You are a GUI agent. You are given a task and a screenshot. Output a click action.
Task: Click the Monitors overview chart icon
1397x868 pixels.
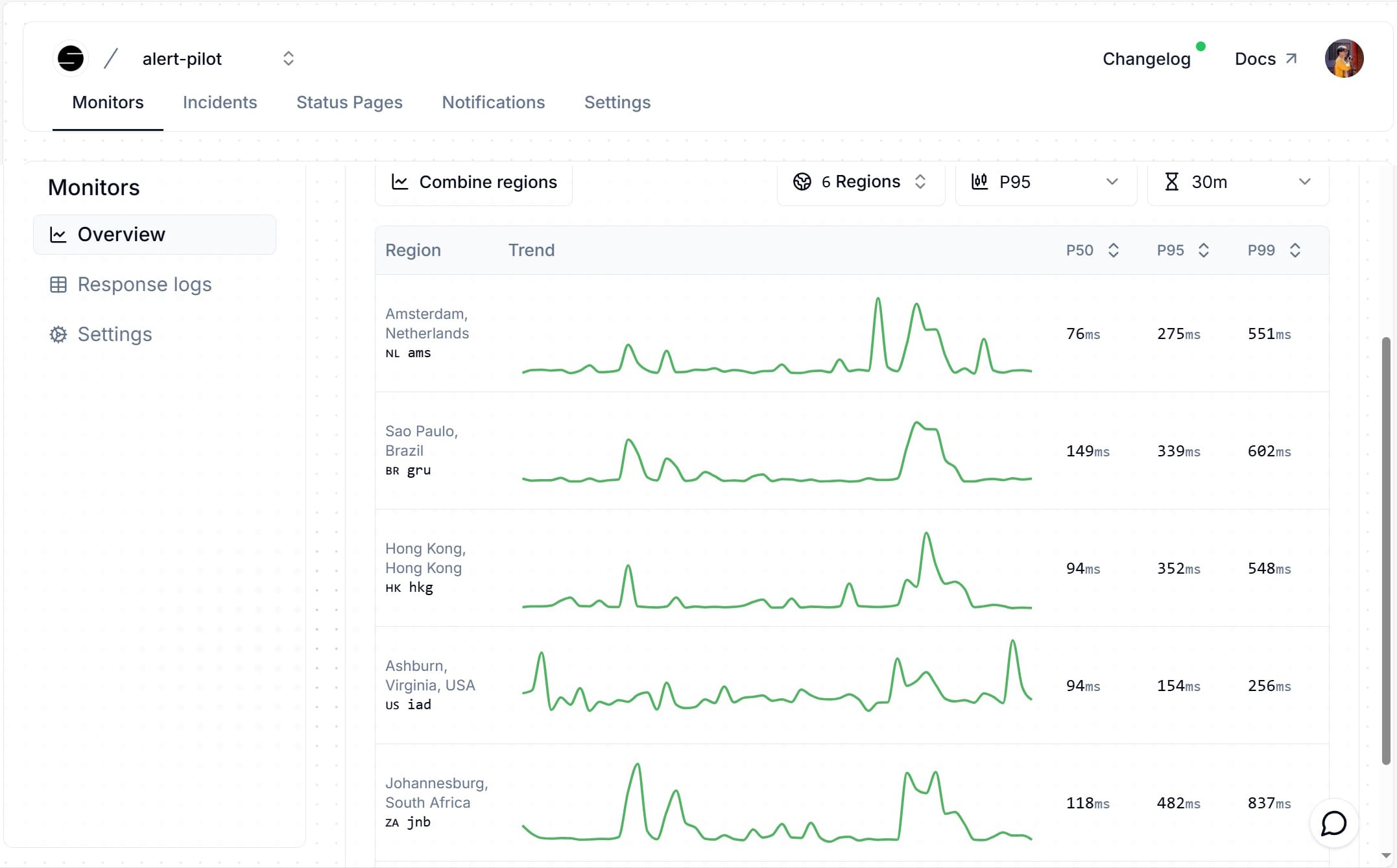point(58,234)
